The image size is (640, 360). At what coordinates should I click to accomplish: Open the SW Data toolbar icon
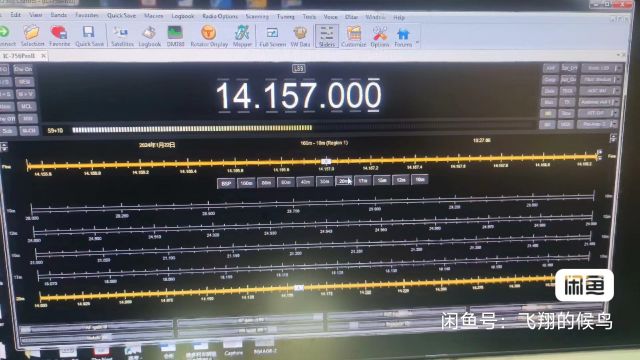click(300, 36)
